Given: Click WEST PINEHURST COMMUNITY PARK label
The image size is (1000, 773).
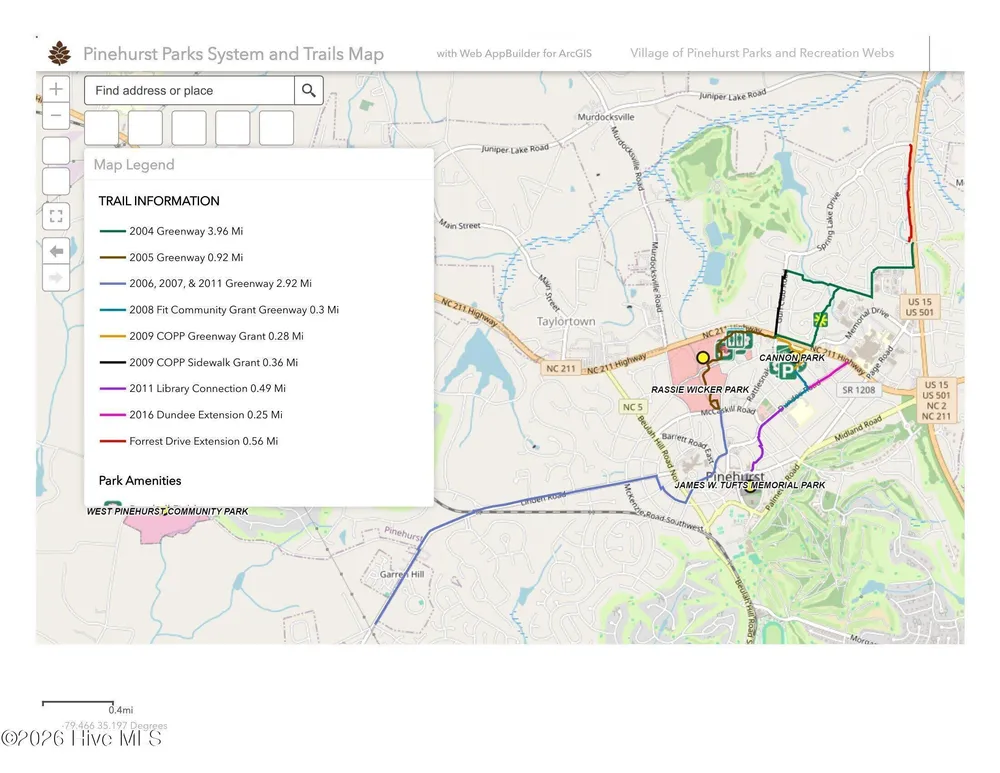Looking at the screenshot, I should tap(167, 511).
